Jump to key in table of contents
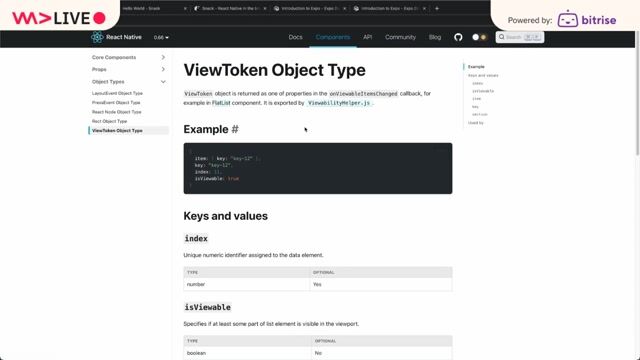This screenshot has height=360, width=640. (x=475, y=107)
